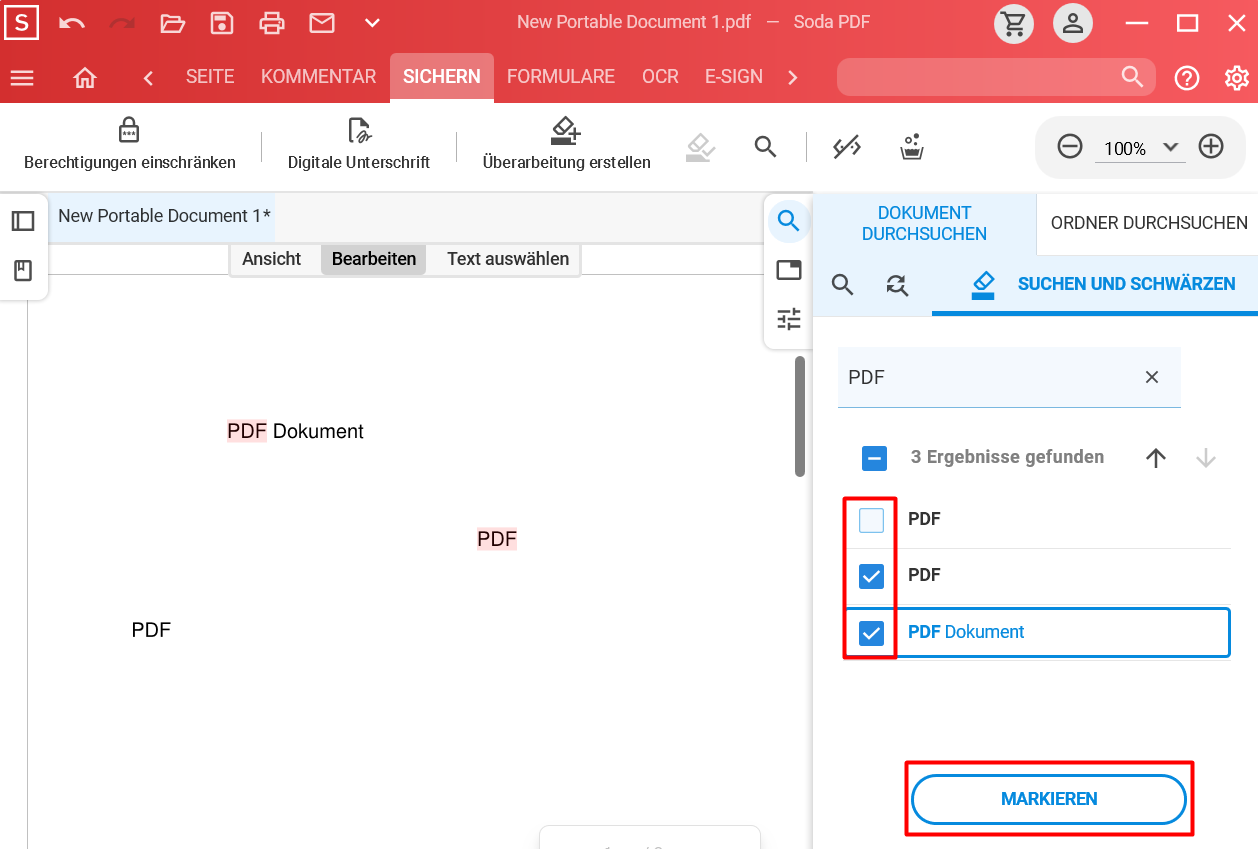
Task: Switch to Bearbeiten mode
Action: (374, 259)
